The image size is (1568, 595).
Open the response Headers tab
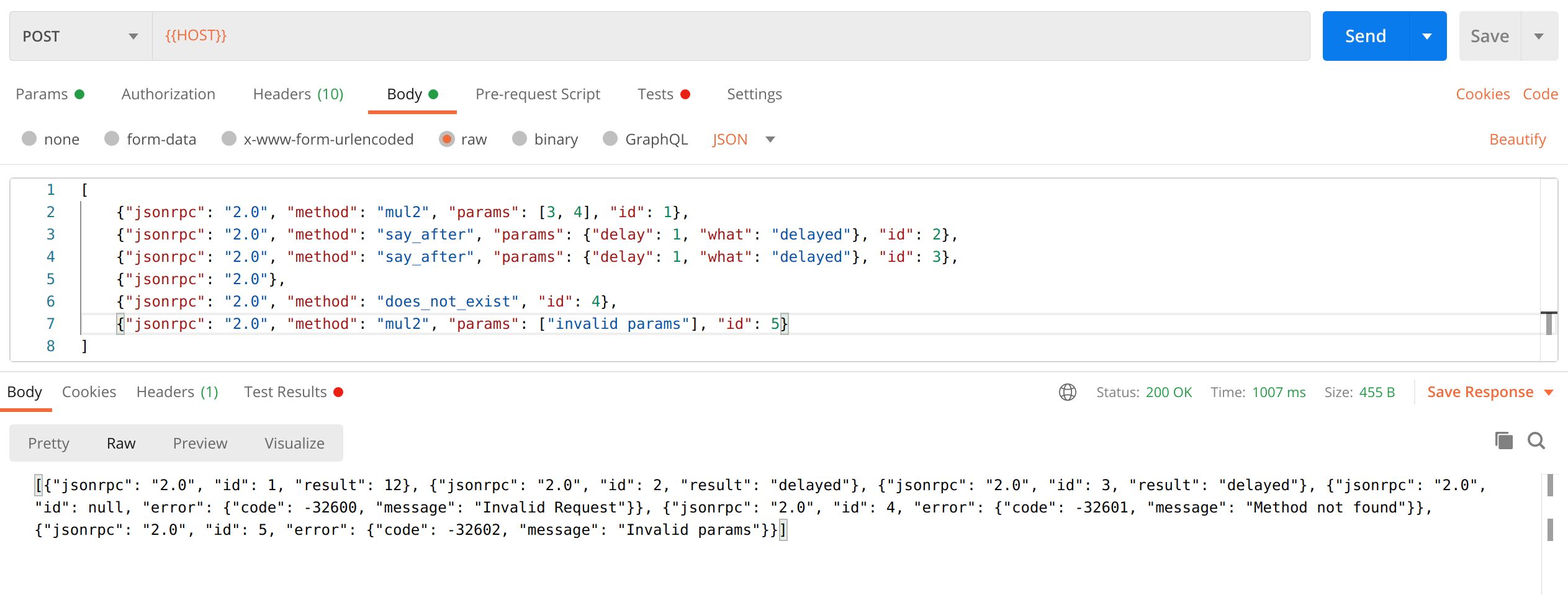165,391
